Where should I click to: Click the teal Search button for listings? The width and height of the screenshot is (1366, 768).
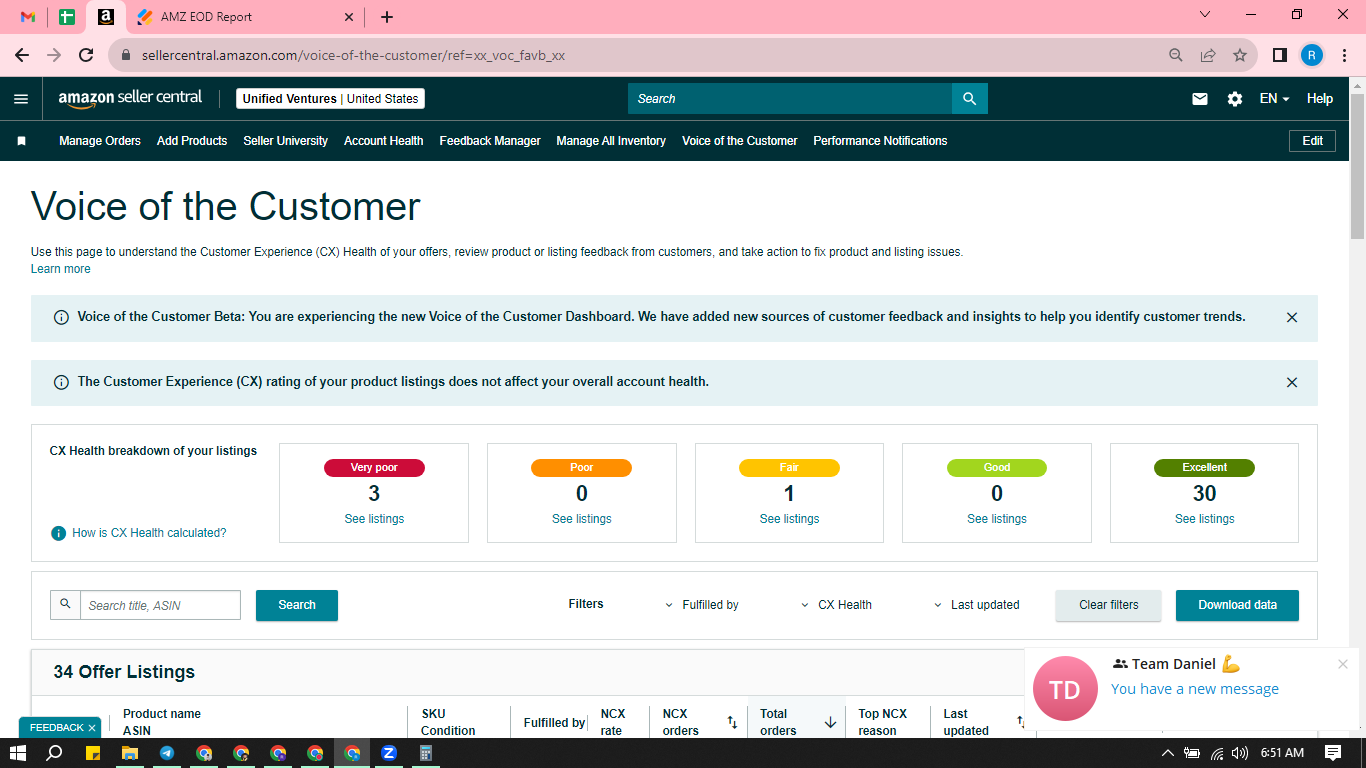click(297, 605)
